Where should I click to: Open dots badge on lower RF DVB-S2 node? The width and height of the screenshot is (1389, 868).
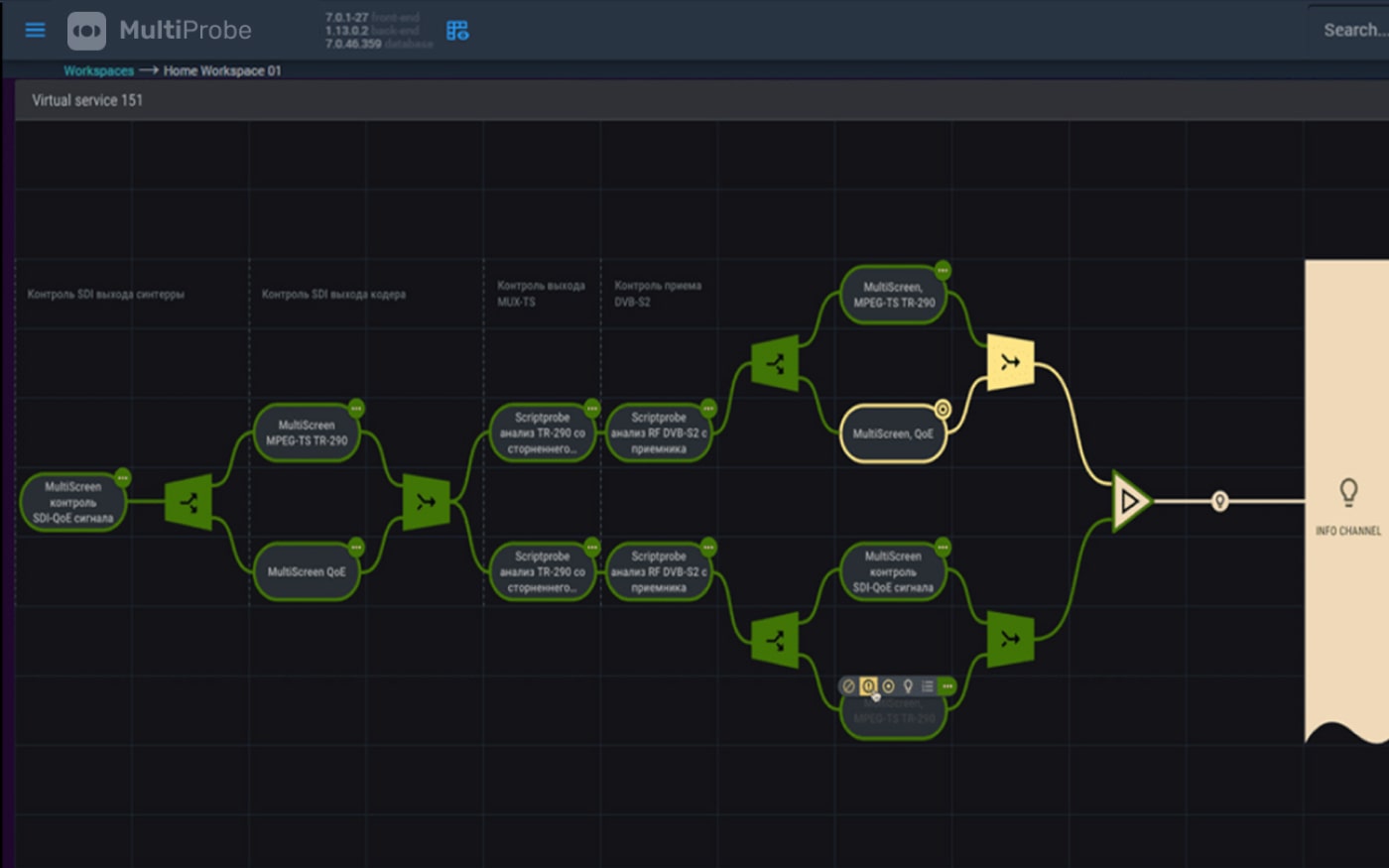tap(708, 547)
